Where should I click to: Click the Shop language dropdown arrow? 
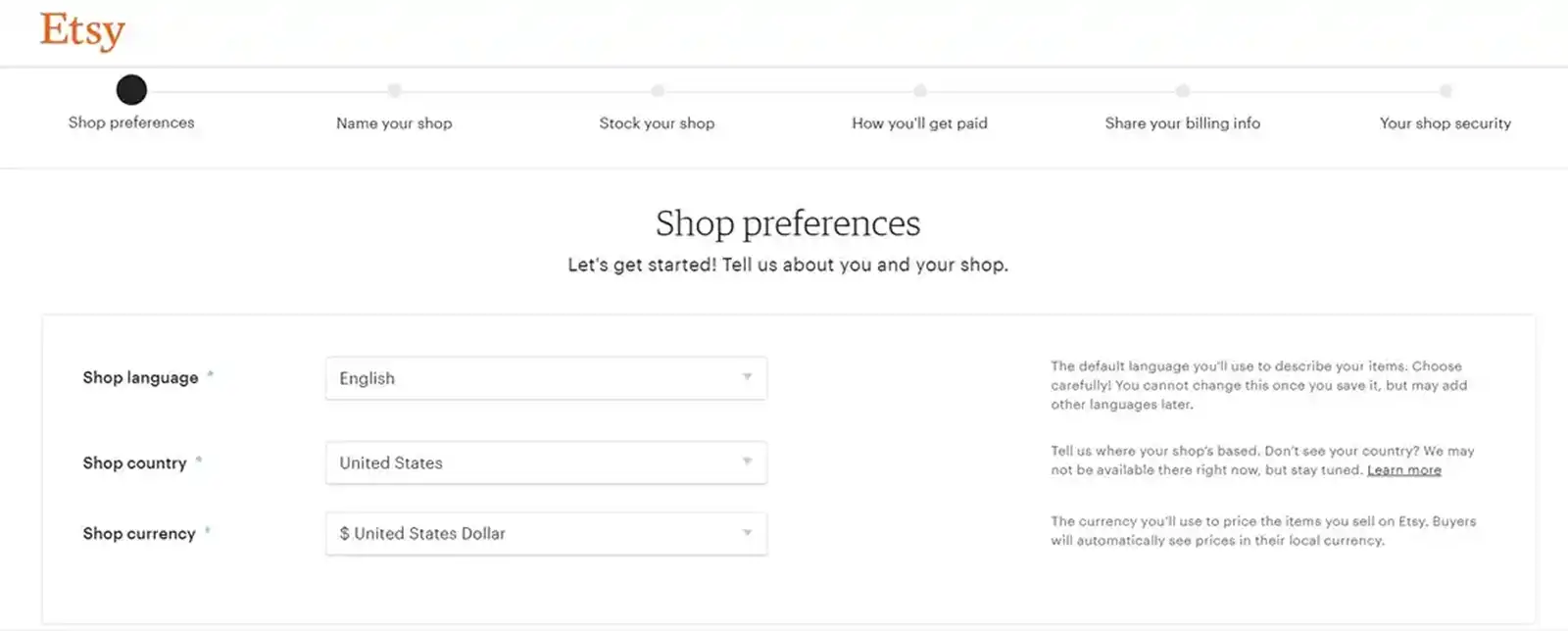tap(747, 378)
